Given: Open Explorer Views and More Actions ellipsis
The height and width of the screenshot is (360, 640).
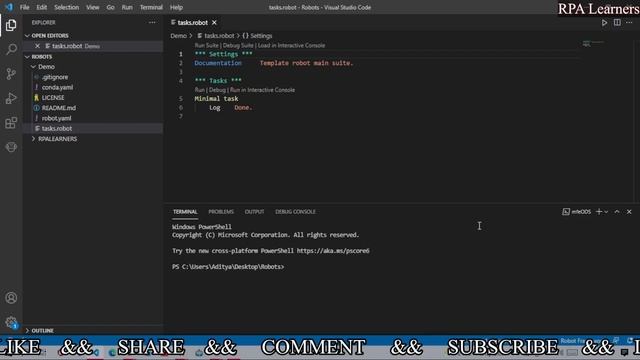Looking at the screenshot, I should tap(152, 22).
